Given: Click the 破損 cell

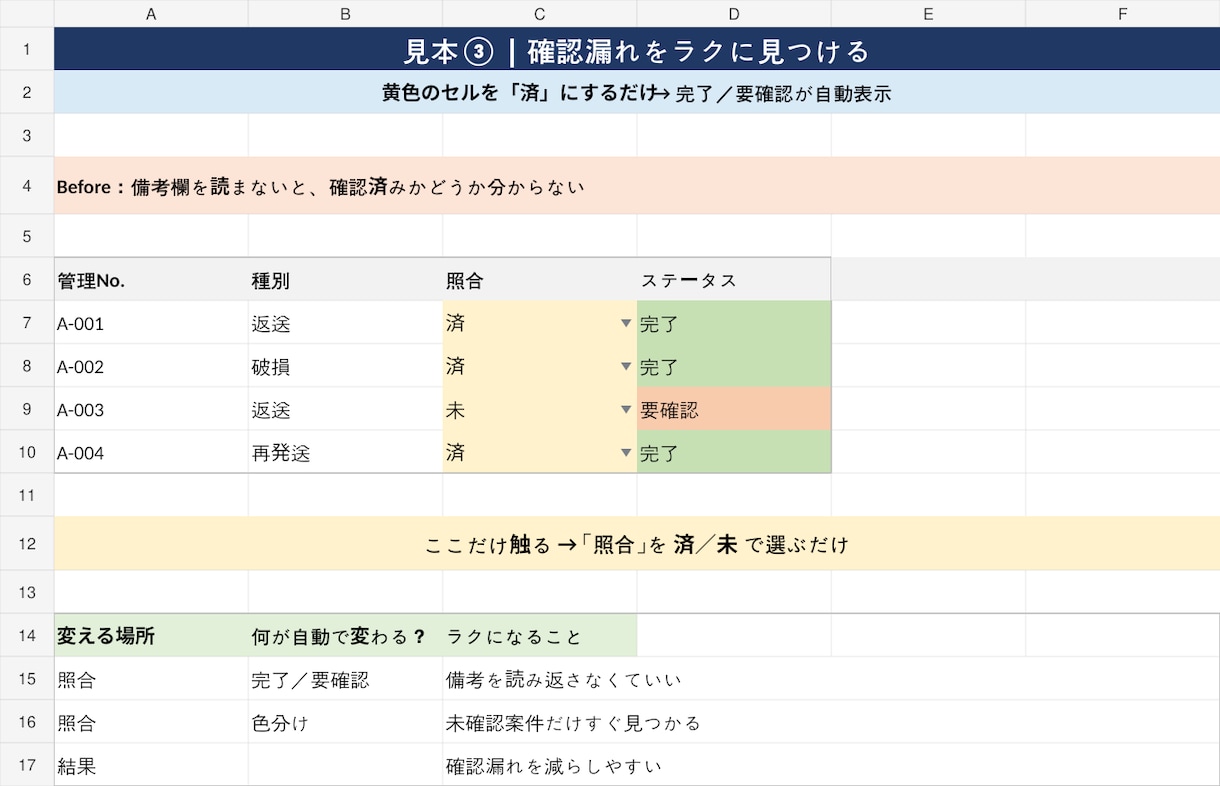Looking at the screenshot, I should pyautogui.click(x=345, y=366).
